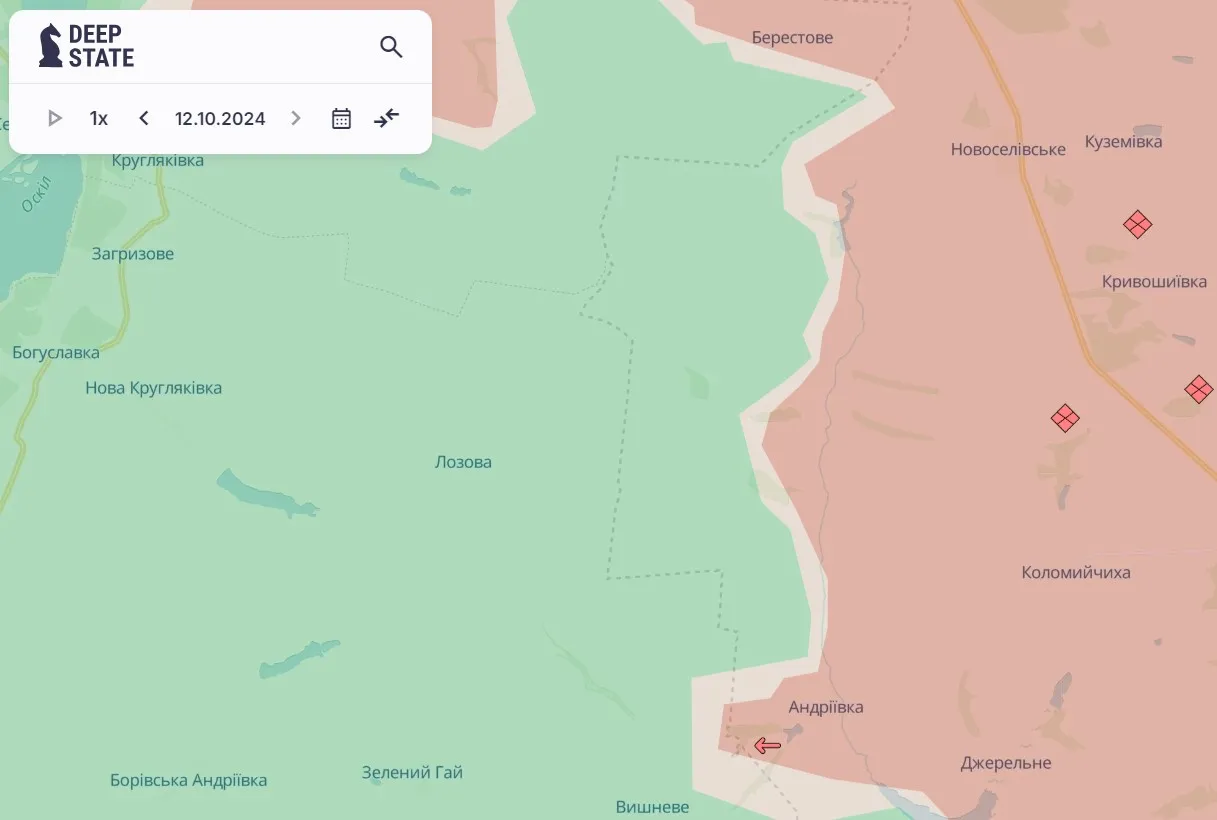Screen dimensions: 1217x820
Task: Click the 12.10.2024 date field
Action: 220,119
